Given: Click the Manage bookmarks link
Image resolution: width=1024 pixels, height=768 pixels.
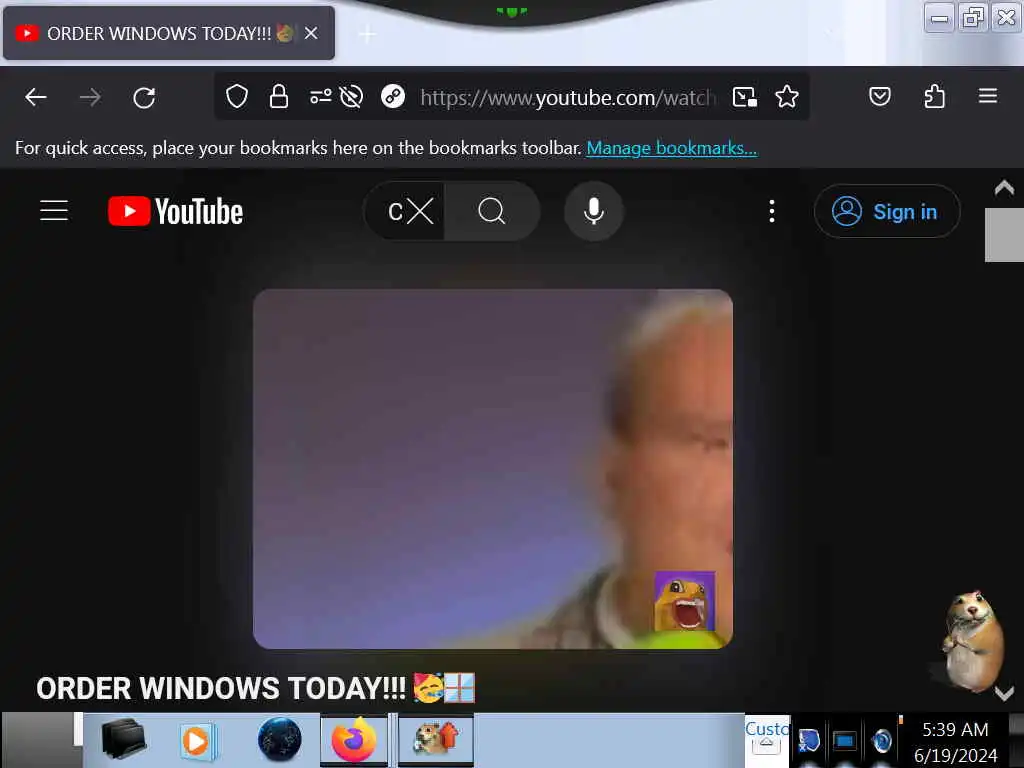Looking at the screenshot, I should [671, 148].
